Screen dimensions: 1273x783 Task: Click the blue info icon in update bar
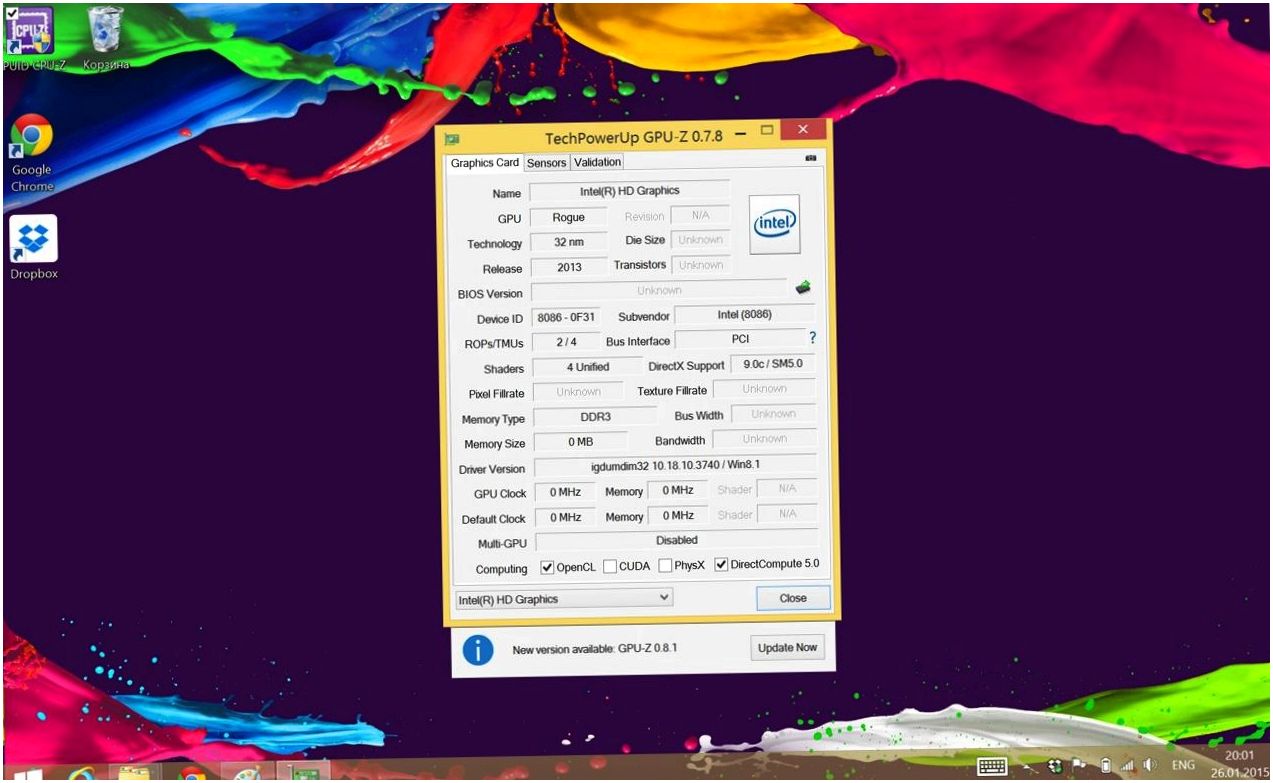[477, 649]
